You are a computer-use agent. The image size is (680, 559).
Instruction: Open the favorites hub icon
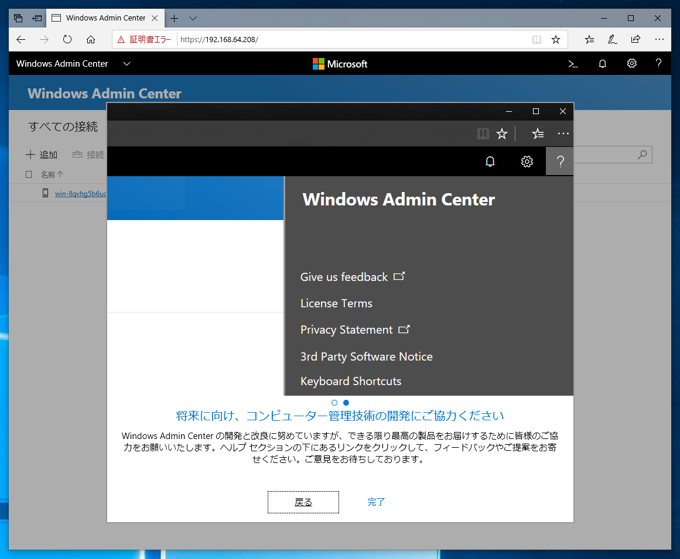click(589, 40)
